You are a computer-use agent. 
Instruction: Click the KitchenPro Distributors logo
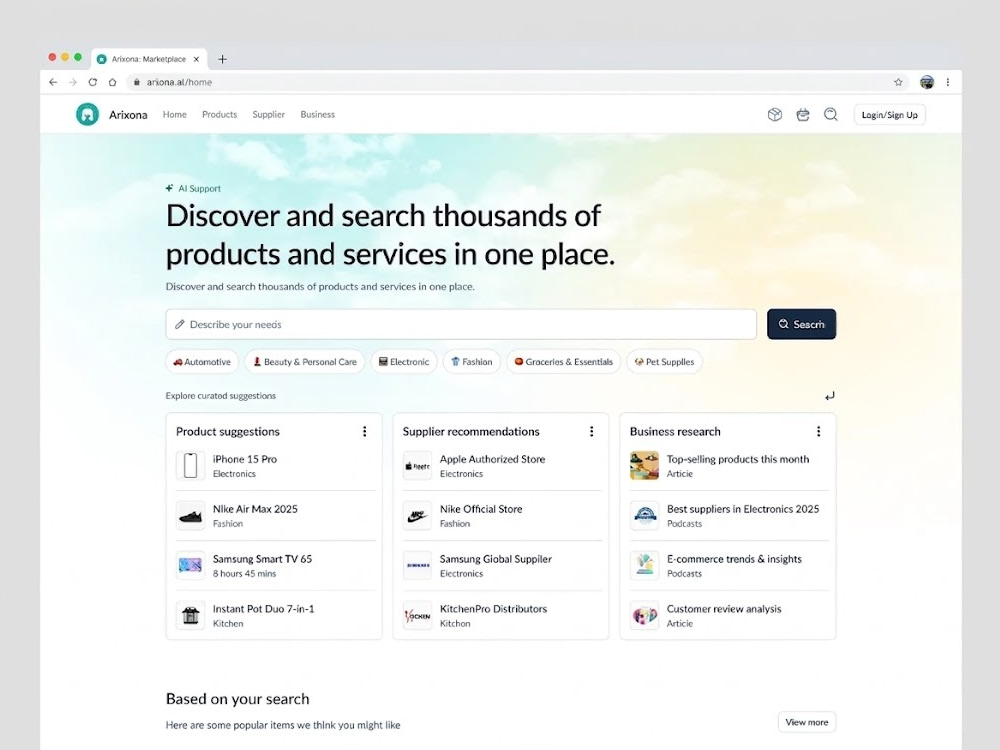(417, 615)
